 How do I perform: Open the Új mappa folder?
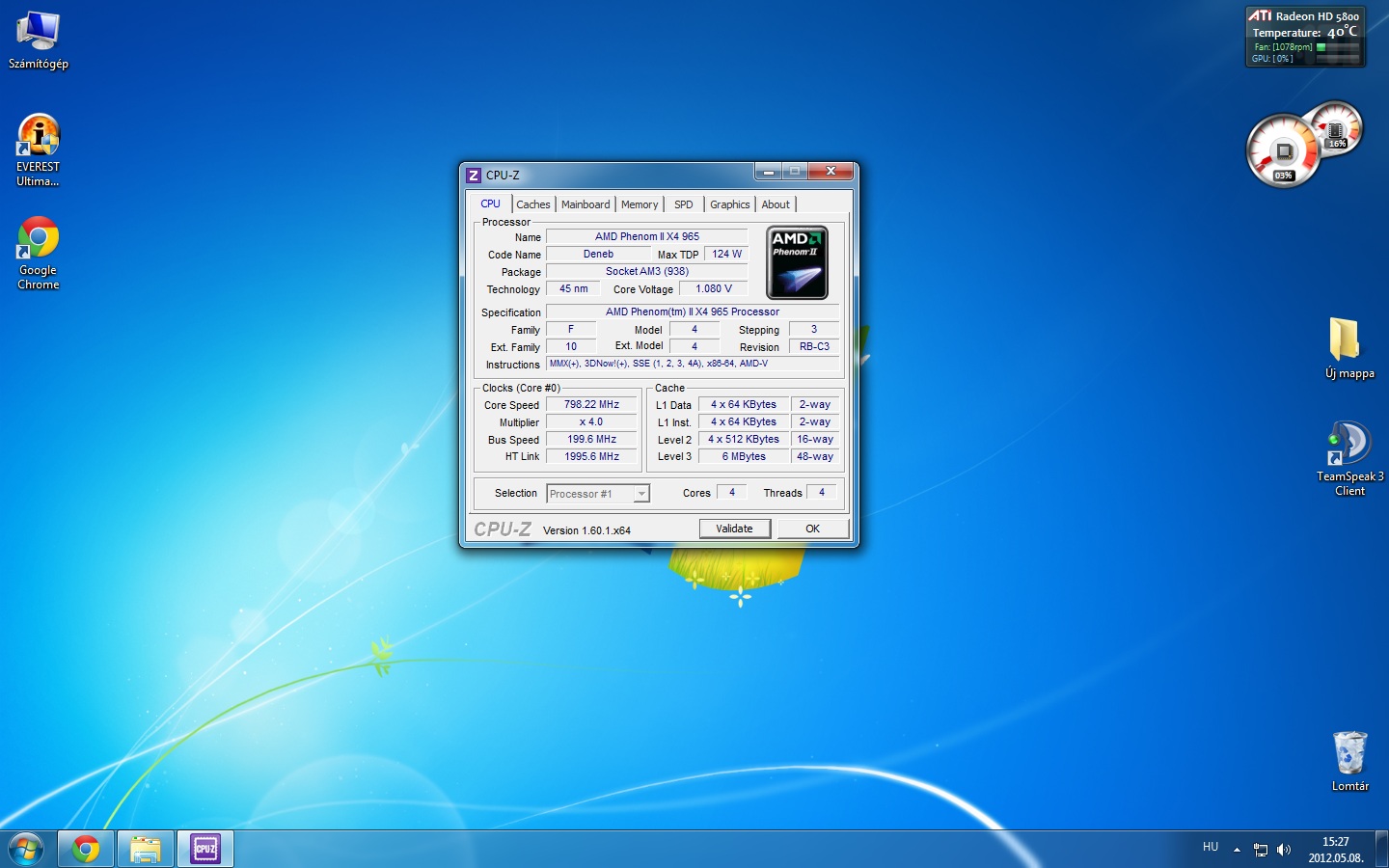click(1344, 340)
